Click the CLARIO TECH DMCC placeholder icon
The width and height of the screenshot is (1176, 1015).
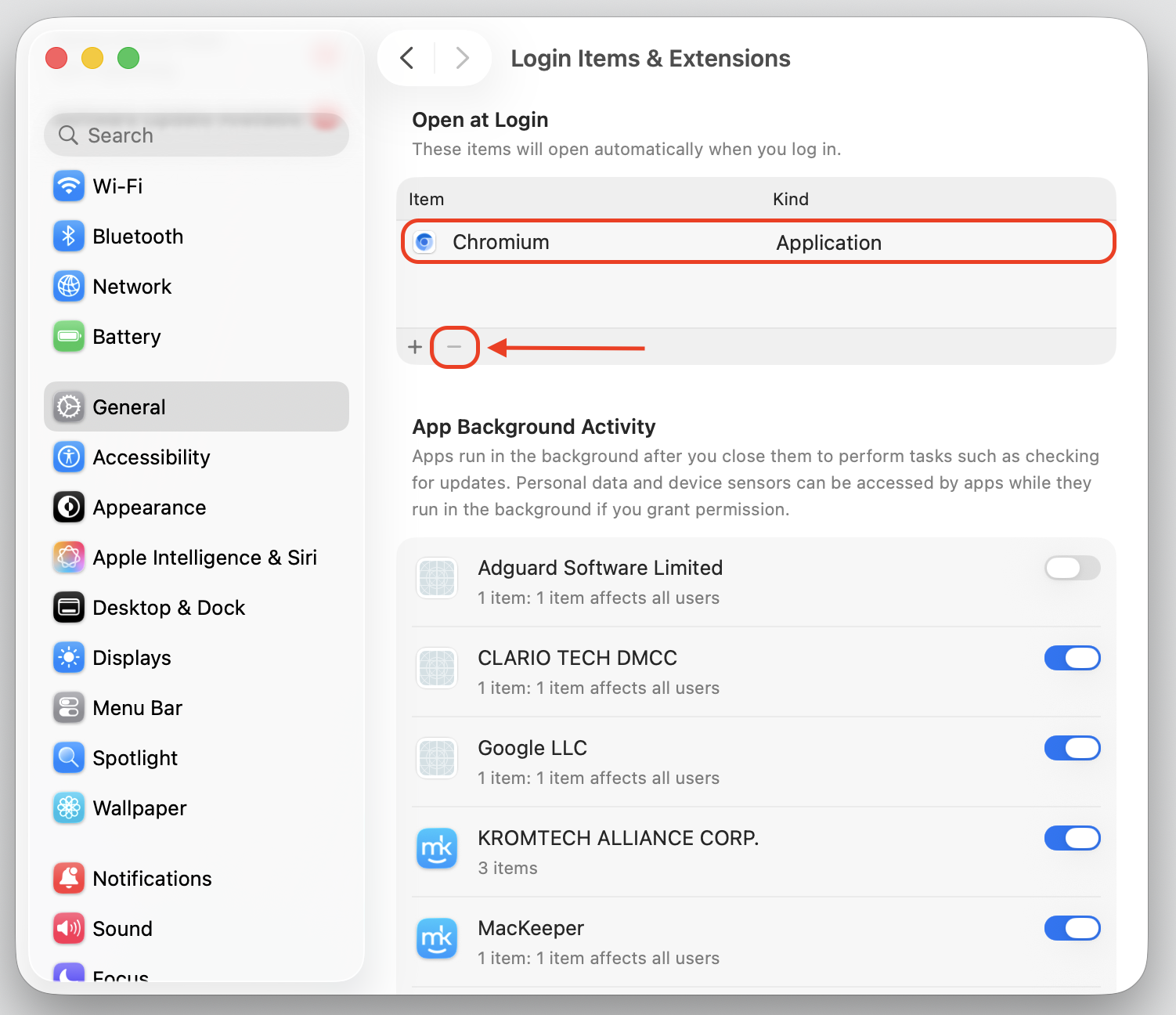pos(437,669)
